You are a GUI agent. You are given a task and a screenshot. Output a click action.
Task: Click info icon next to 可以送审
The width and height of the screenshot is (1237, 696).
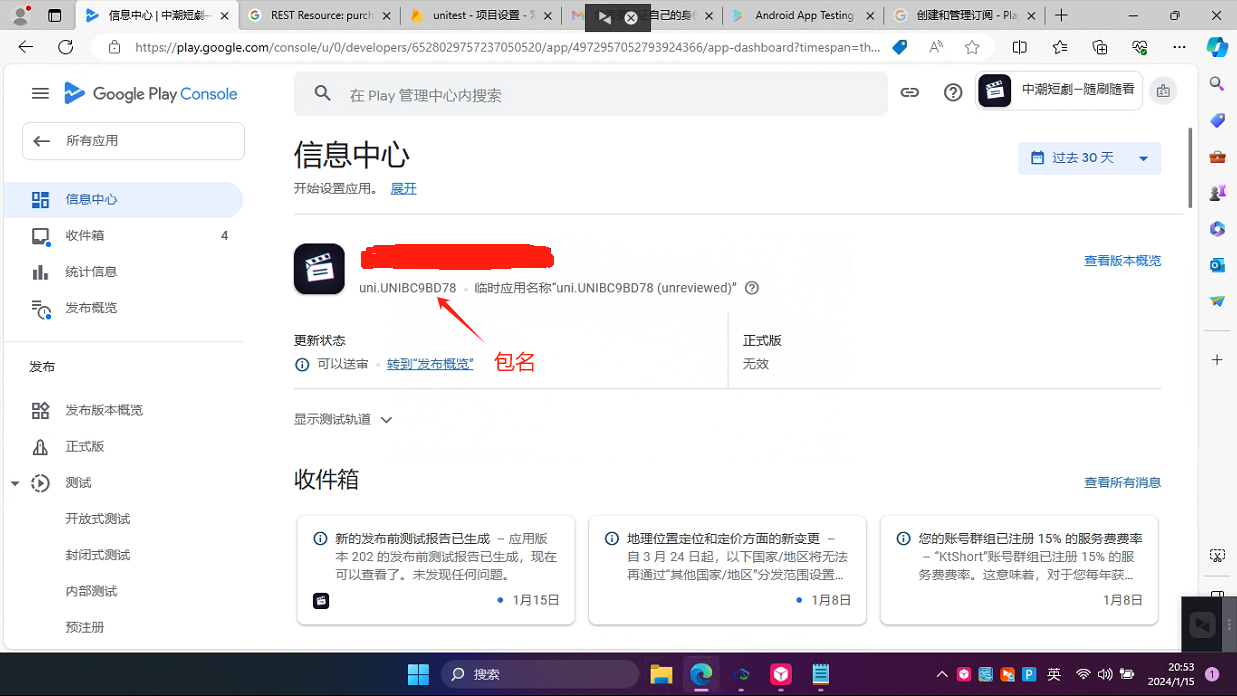tap(302, 364)
